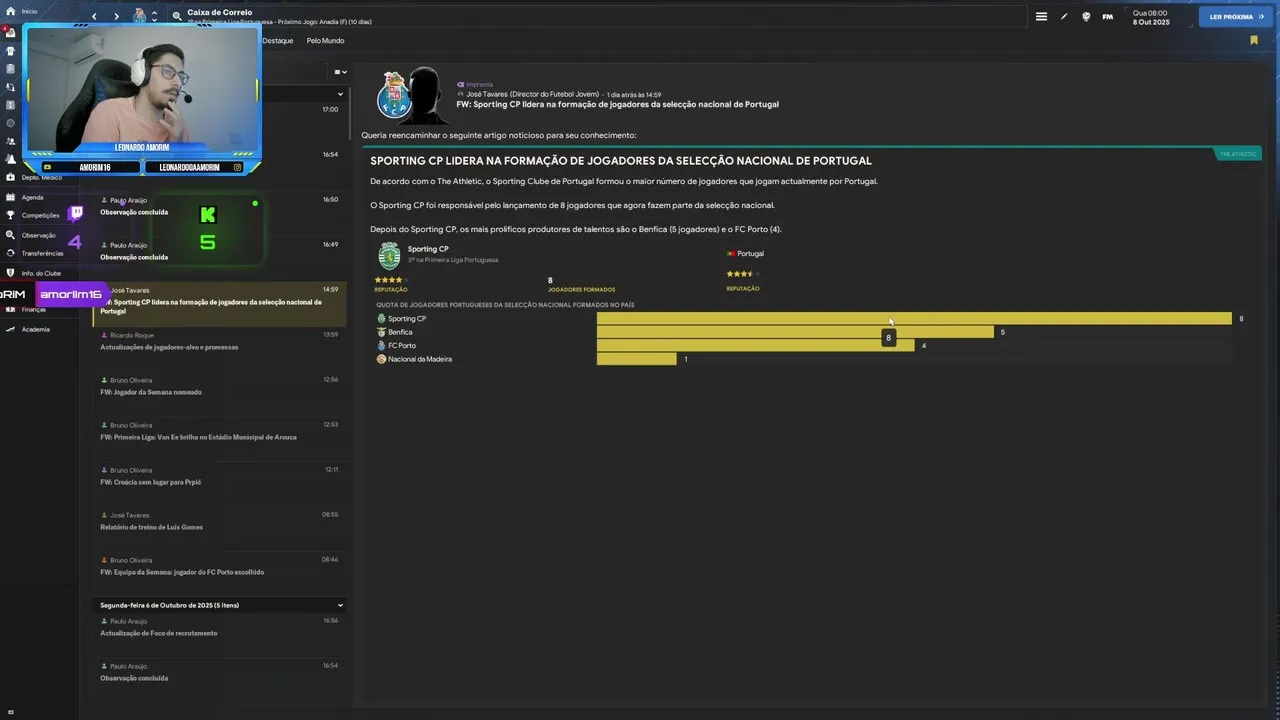This screenshot has width=1280, height=720.
Task: Click FC Porto label in chart
Action: click(x=401, y=346)
